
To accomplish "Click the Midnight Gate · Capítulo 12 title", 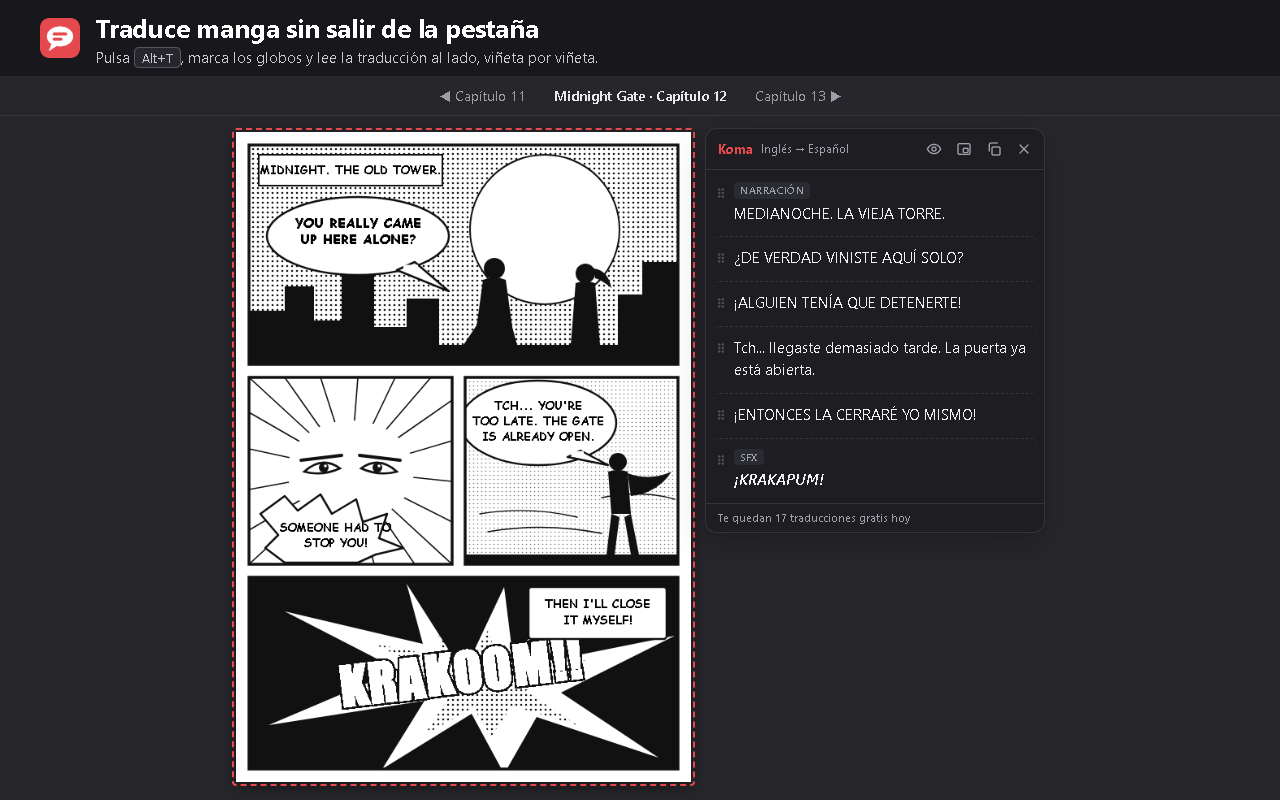I will click(640, 96).
